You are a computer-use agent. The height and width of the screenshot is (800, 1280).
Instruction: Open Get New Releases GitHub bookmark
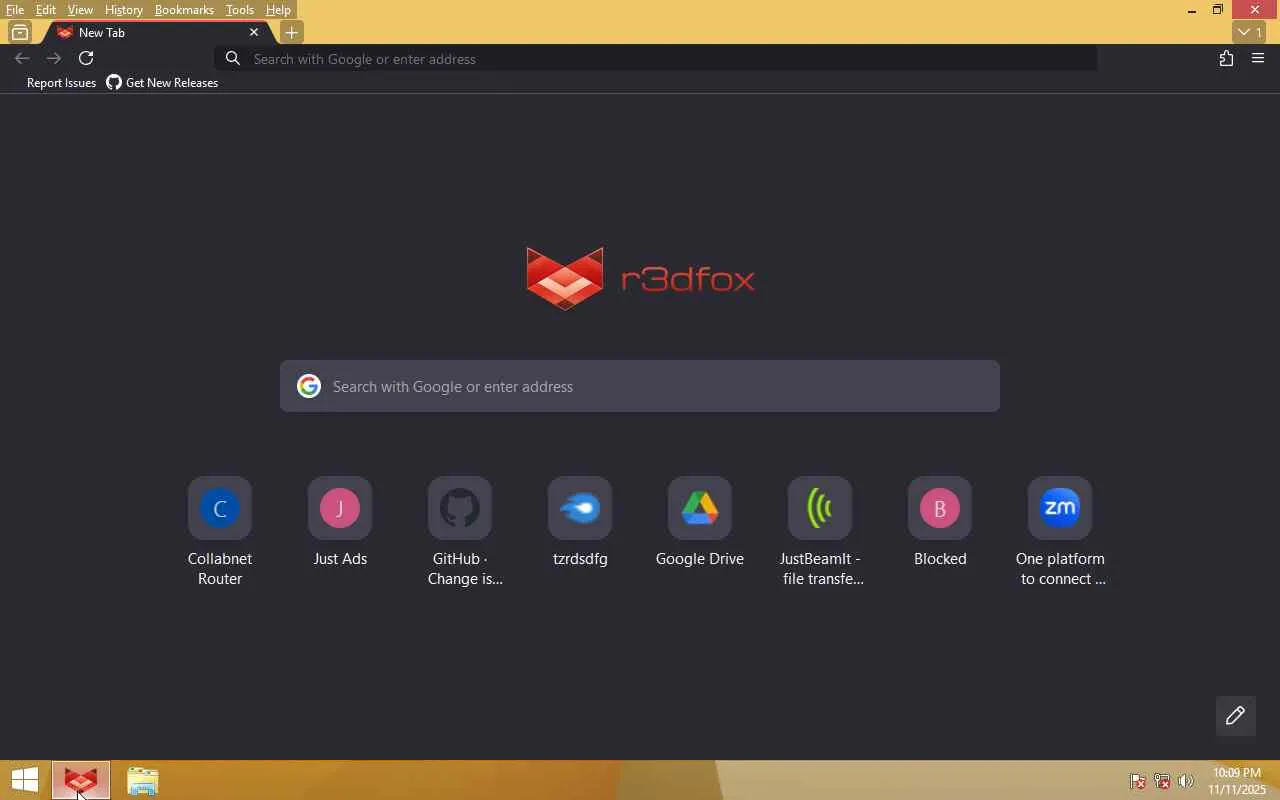[x=162, y=83]
